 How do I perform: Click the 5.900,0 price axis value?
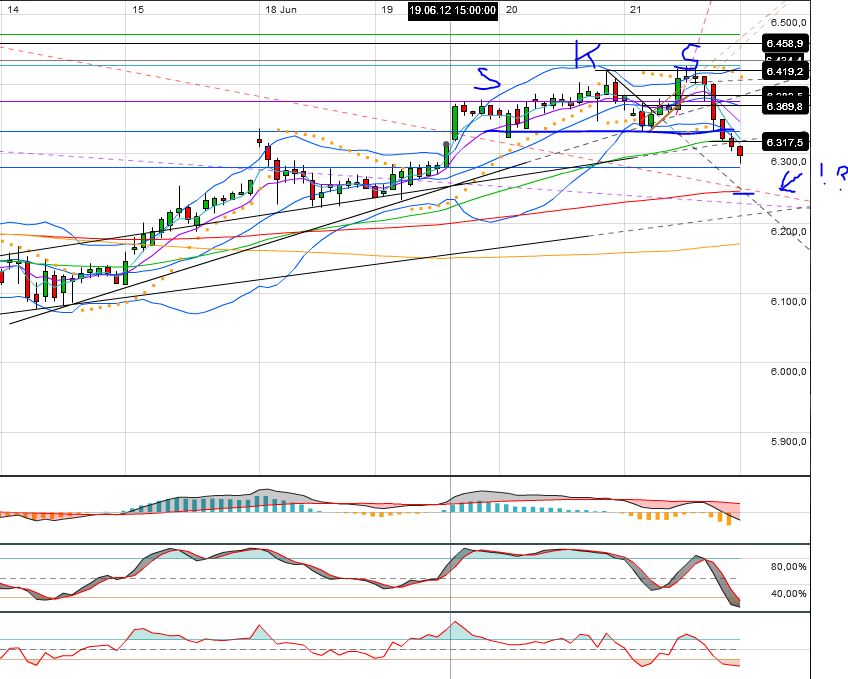pos(789,441)
